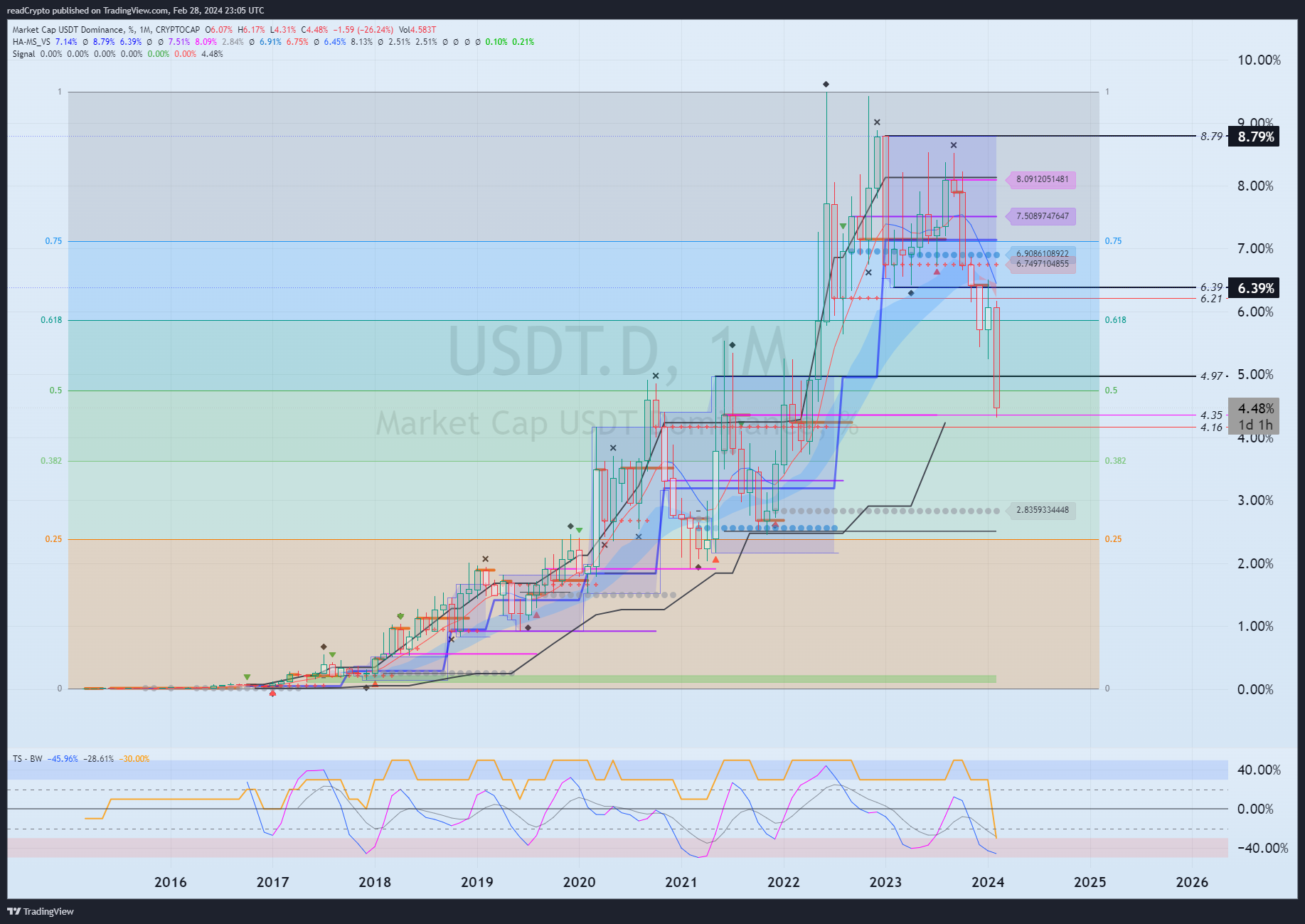Screen dimensions: 1305x924
Task: Open the readCrypto published on TradingView.com header
Action: tap(135, 10)
